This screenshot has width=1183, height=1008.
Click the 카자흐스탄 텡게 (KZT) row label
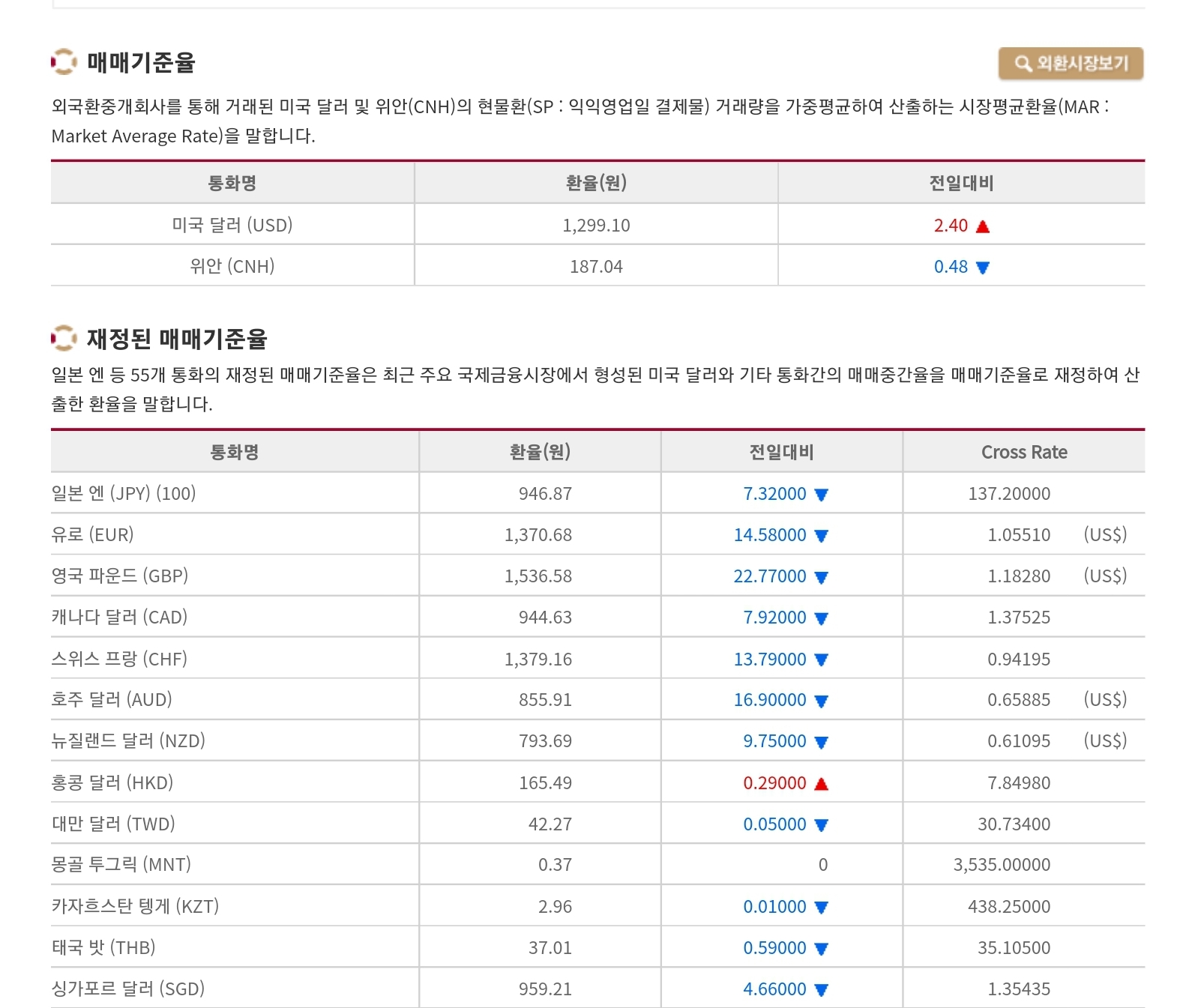tap(135, 906)
